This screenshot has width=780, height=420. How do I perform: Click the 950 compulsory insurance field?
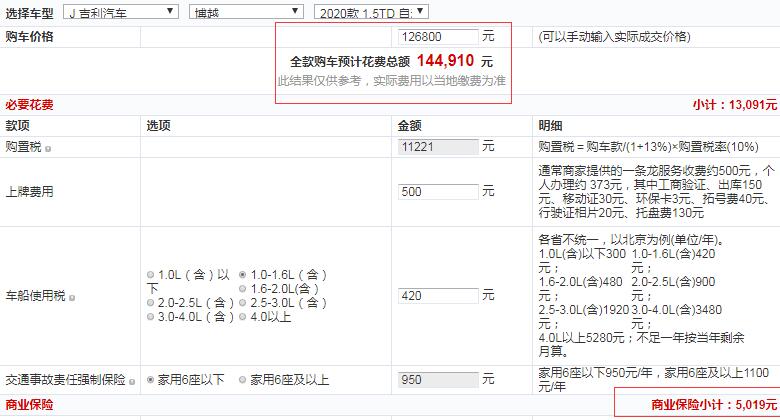(x=438, y=380)
